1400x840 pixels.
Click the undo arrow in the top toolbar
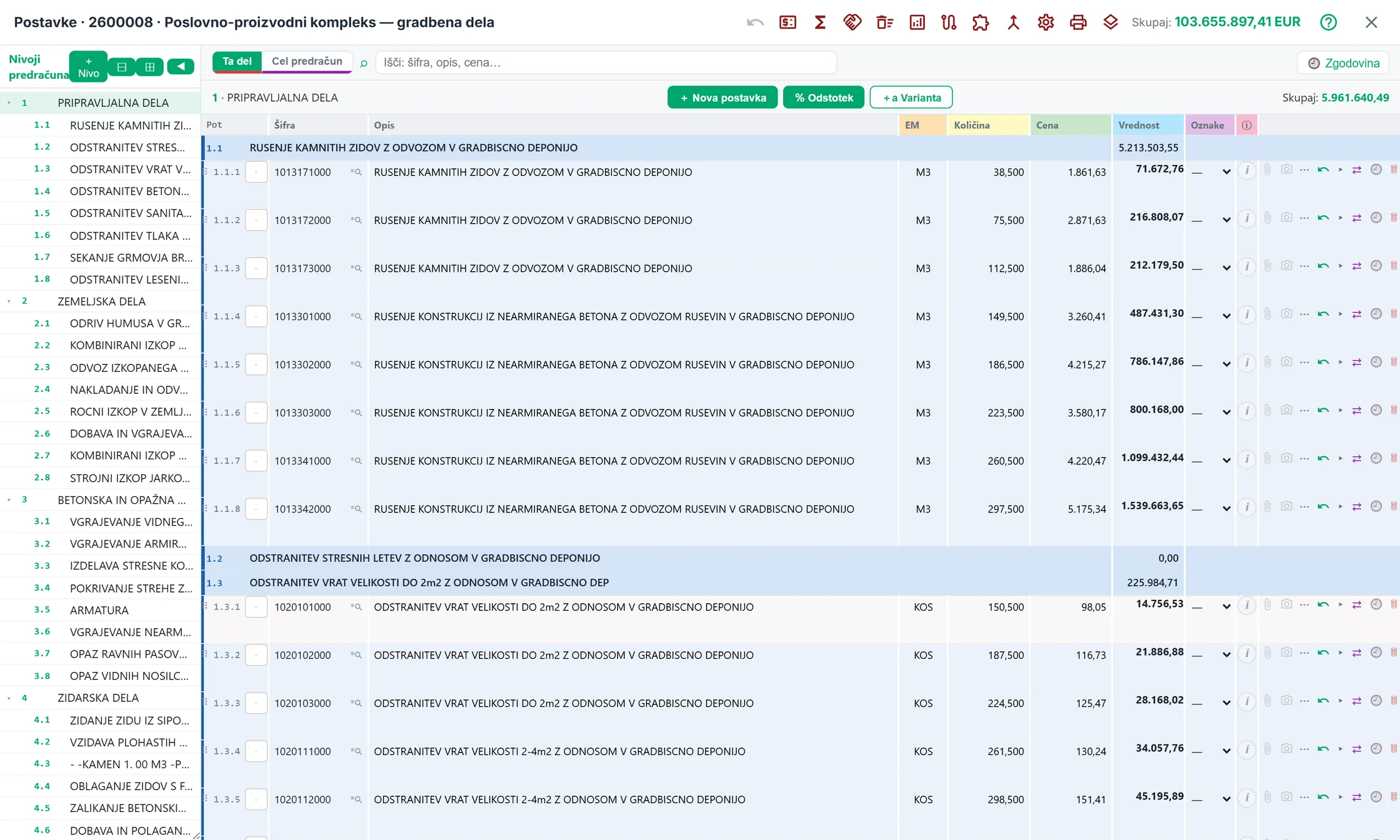click(755, 22)
